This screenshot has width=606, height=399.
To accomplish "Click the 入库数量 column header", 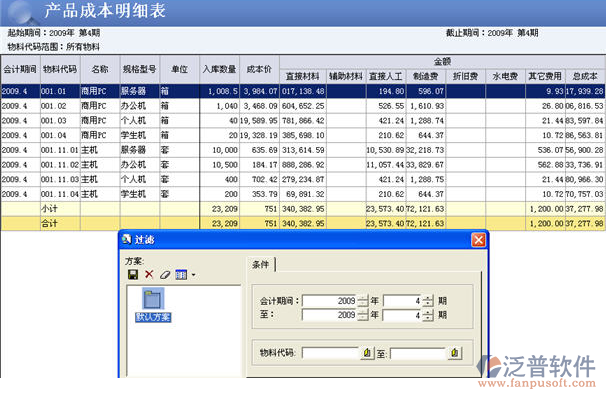I will pyautogui.click(x=220, y=69).
